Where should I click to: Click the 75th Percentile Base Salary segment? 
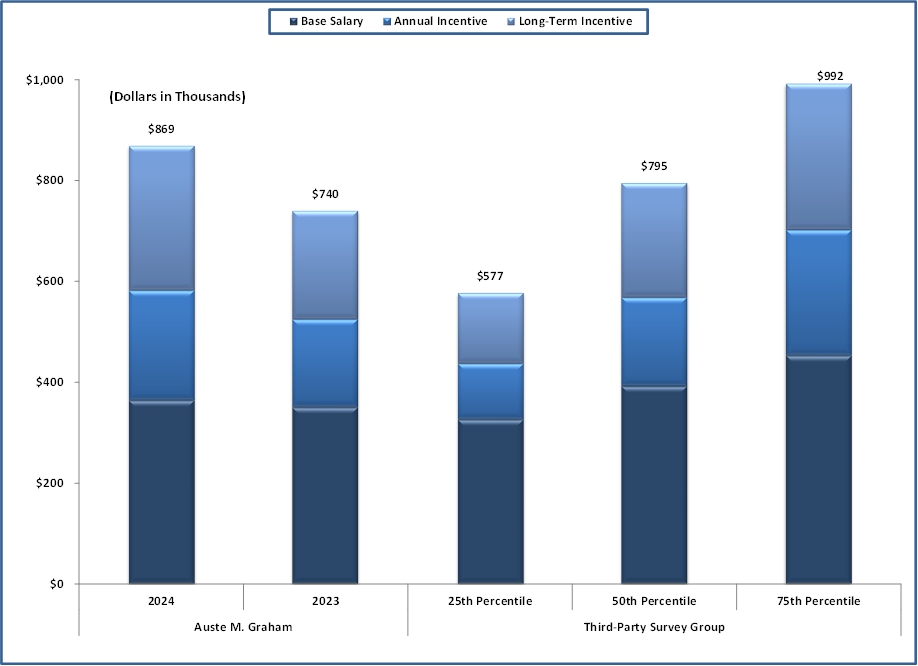pos(818,468)
